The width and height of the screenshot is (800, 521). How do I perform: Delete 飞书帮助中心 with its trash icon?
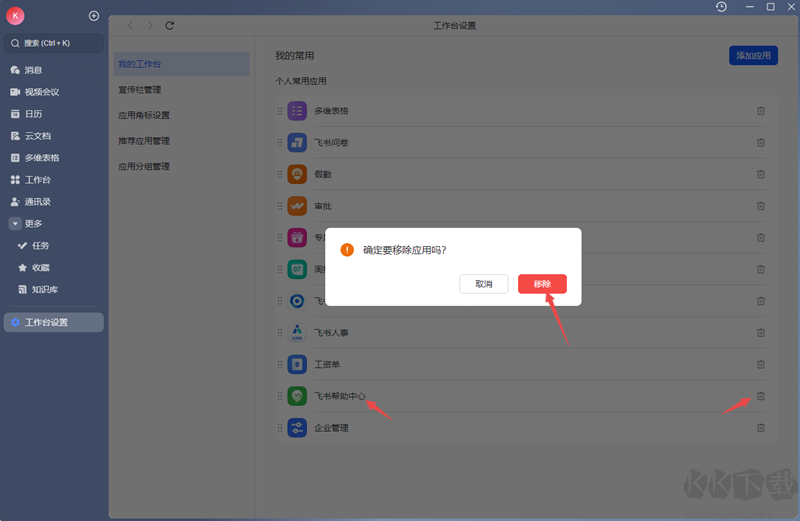point(761,396)
